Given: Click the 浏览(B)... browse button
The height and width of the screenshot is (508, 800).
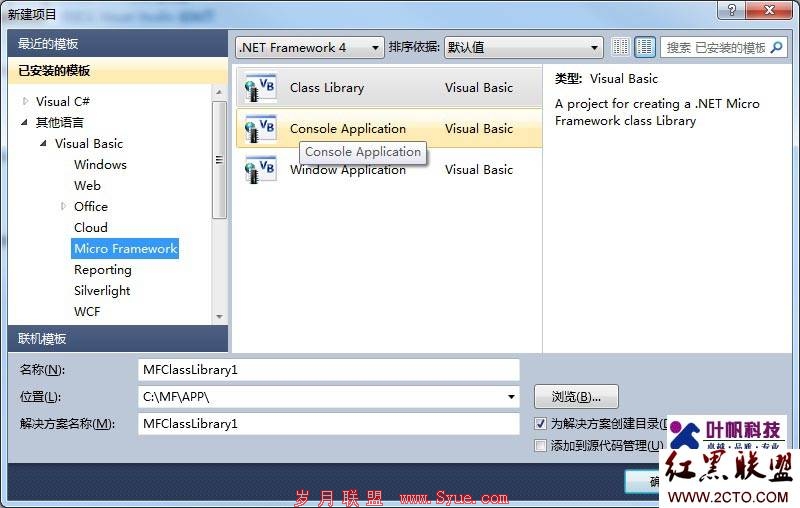Looking at the screenshot, I should click(x=576, y=396).
